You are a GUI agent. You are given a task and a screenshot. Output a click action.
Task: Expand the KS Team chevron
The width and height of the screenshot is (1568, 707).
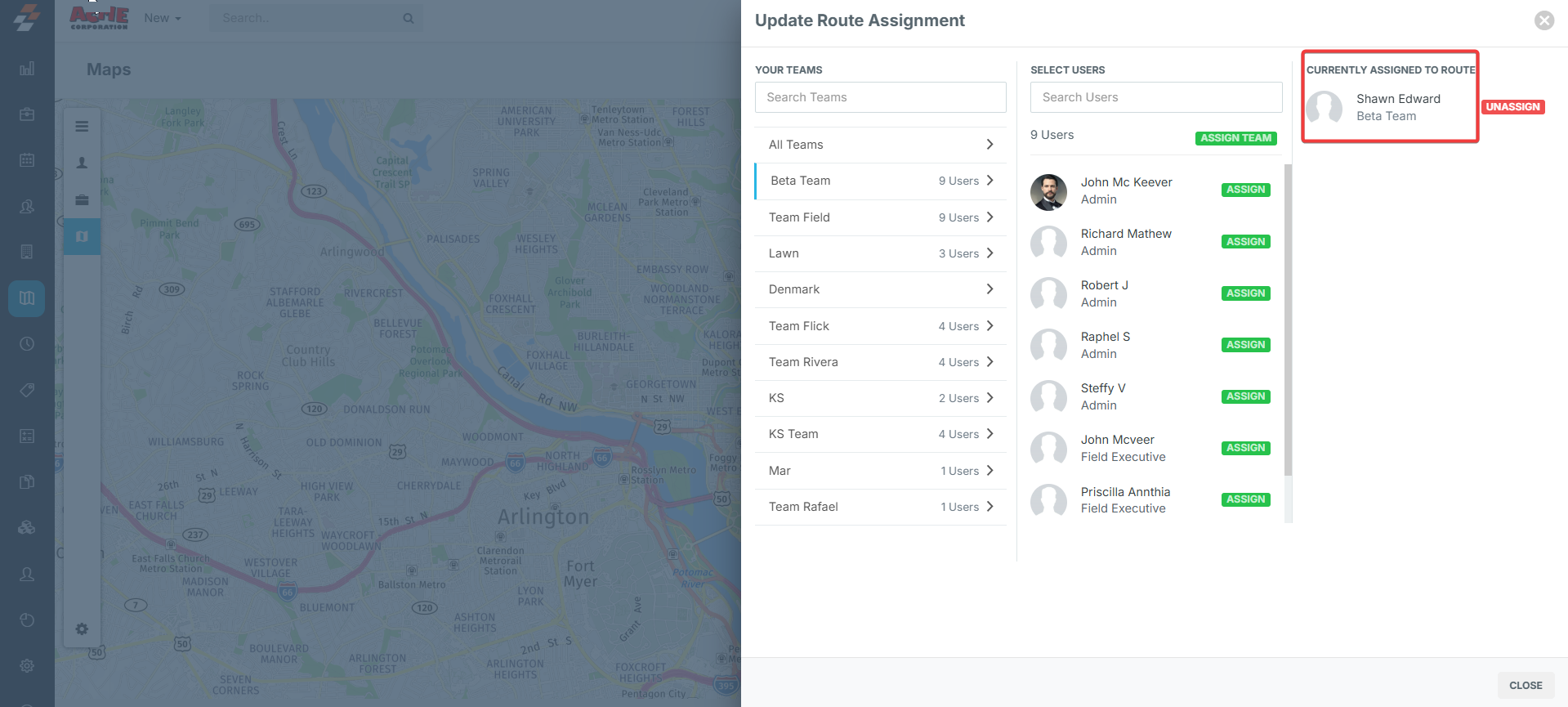(x=990, y=434)
